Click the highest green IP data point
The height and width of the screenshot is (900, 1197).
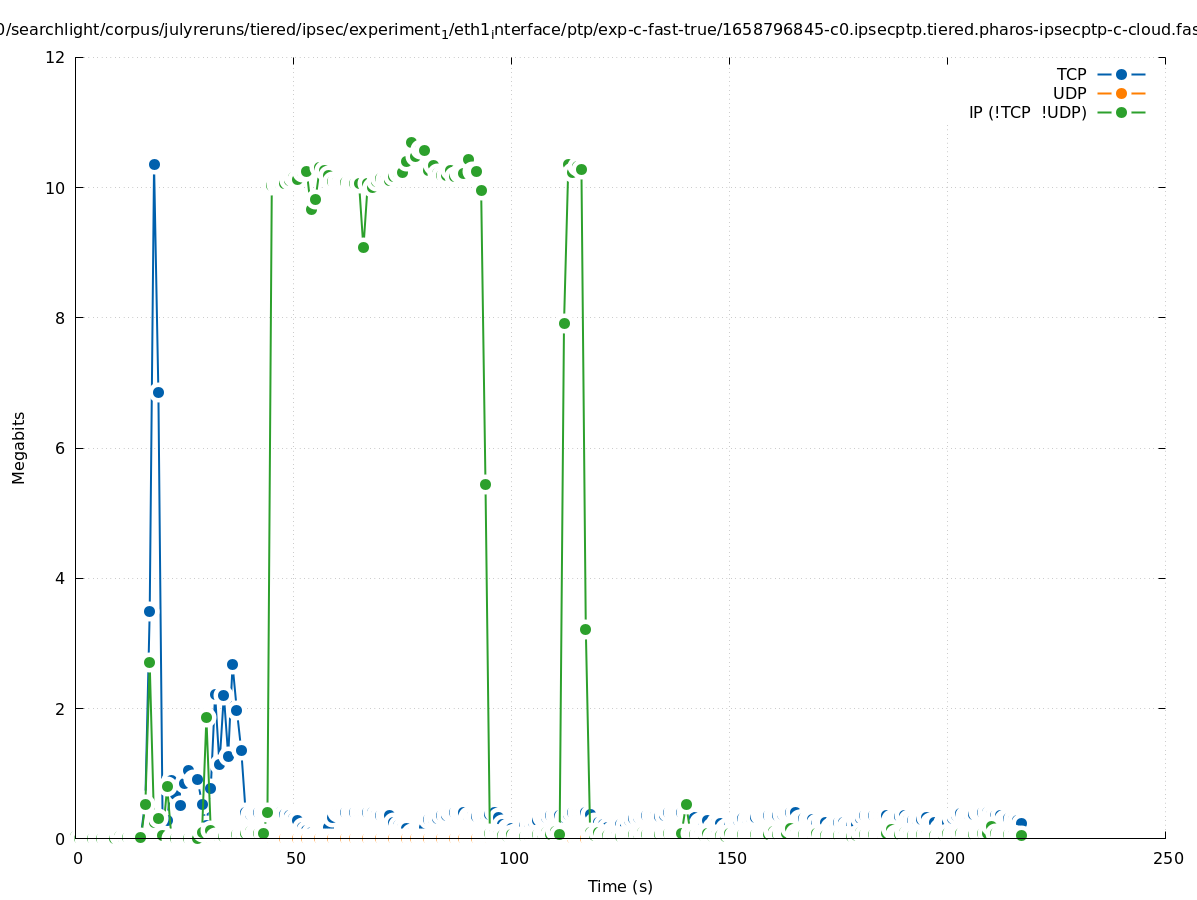point(411,143)
